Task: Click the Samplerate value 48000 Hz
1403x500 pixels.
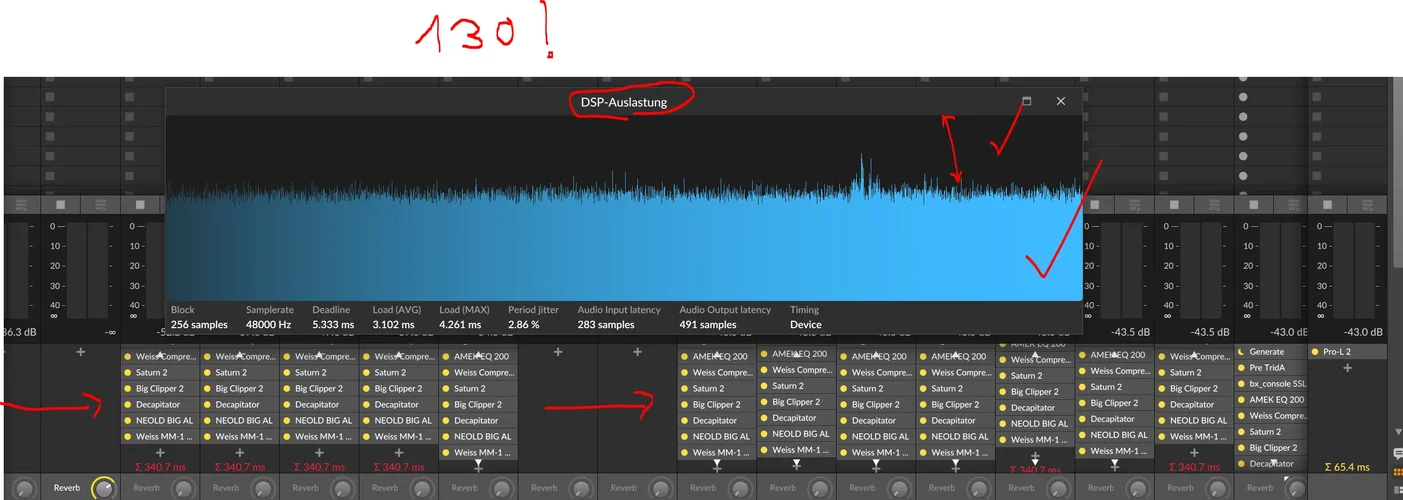Action: point(269,324)
